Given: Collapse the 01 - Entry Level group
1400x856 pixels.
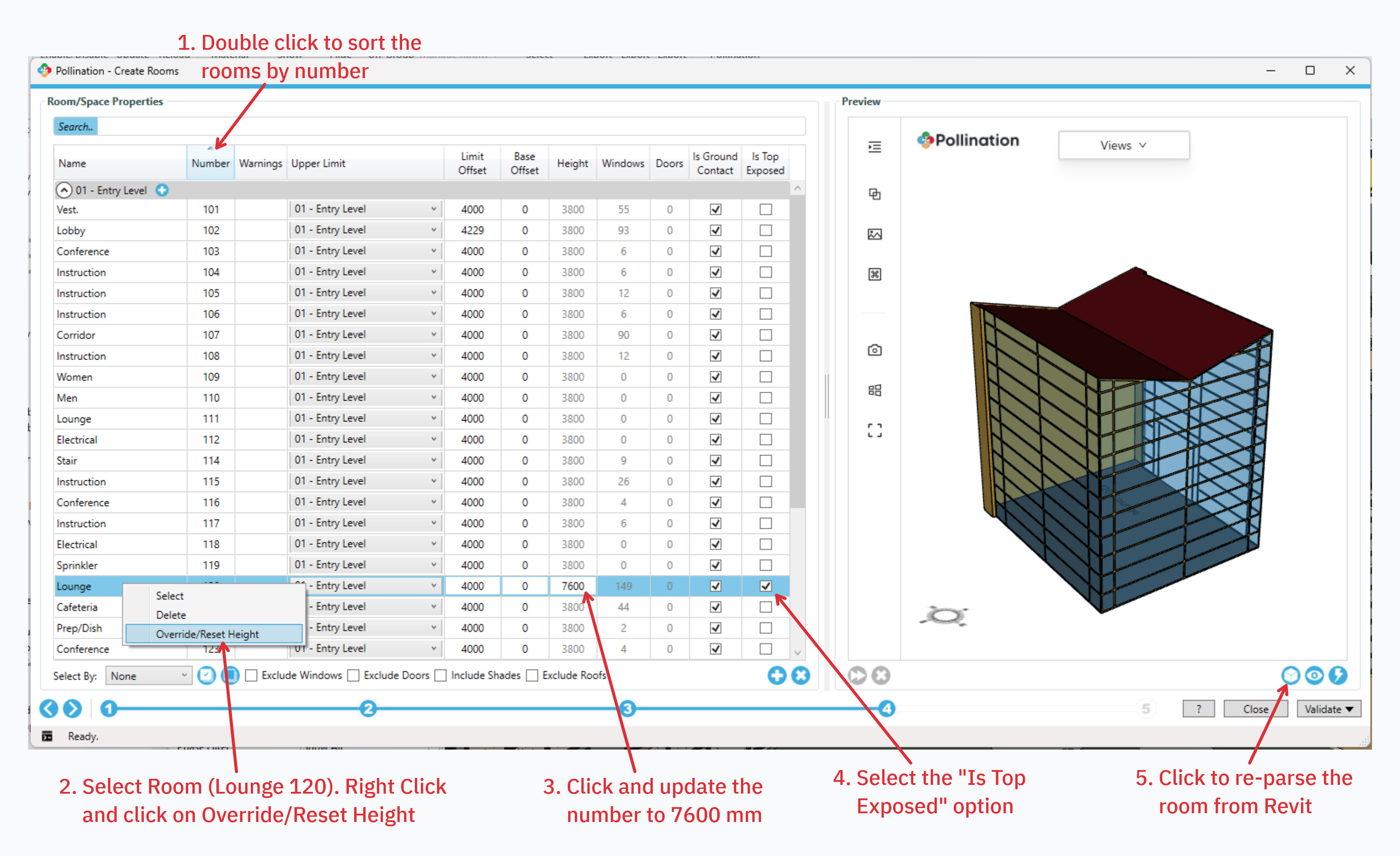Looking at the screenshot, I should (x=64, y=190).
